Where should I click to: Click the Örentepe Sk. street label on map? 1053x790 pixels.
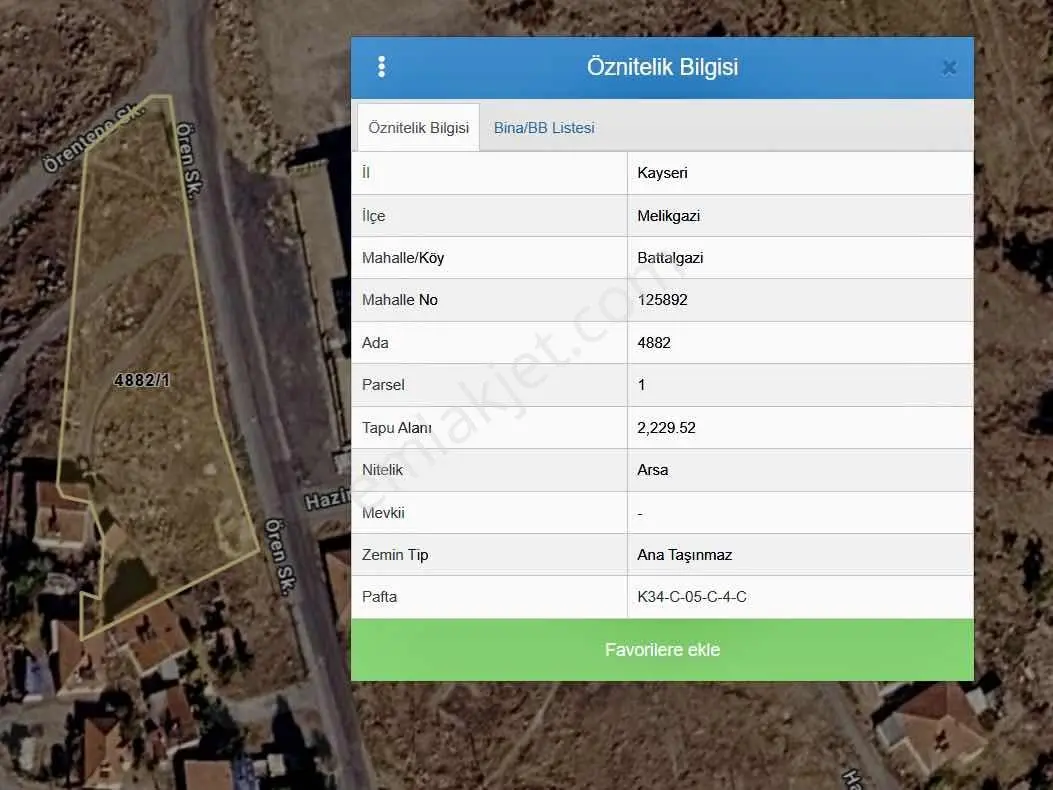[x=93, y=138]
